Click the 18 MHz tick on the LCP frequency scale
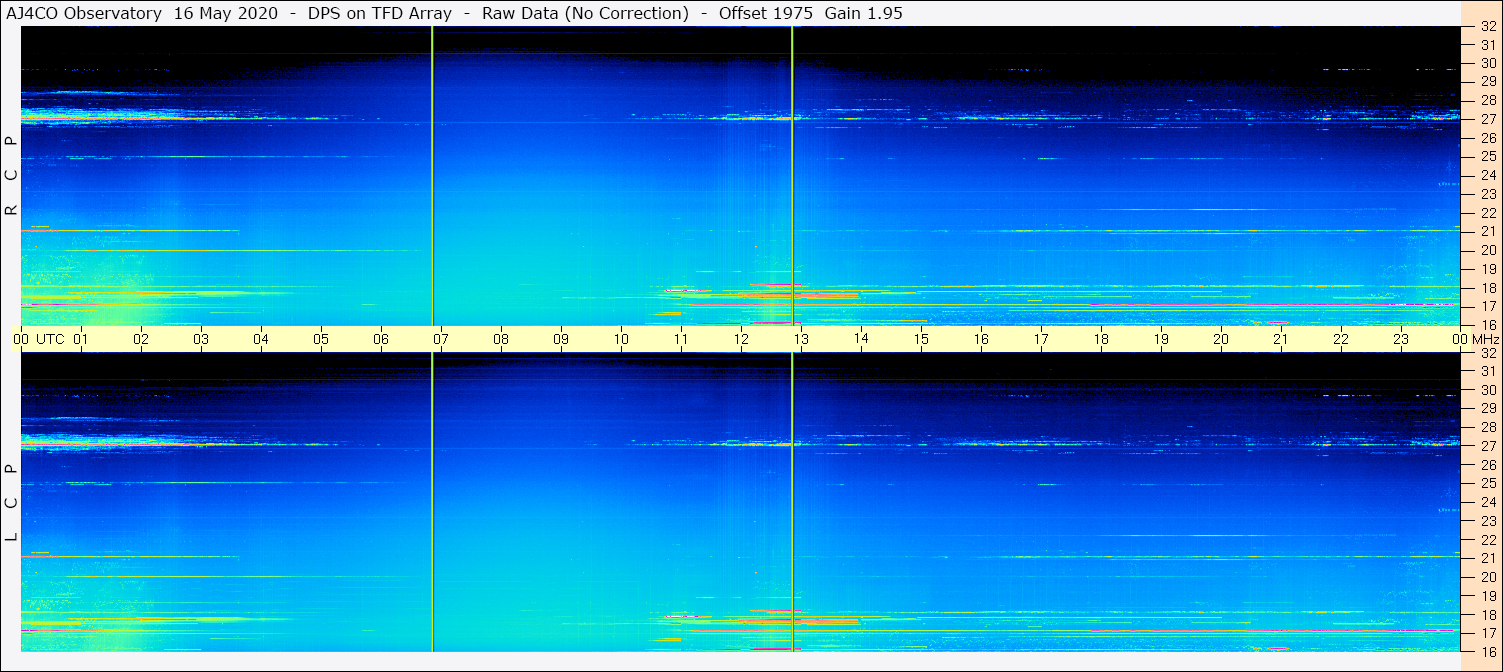Viewport: 1503px width, 672px height. click(1487, 614)
